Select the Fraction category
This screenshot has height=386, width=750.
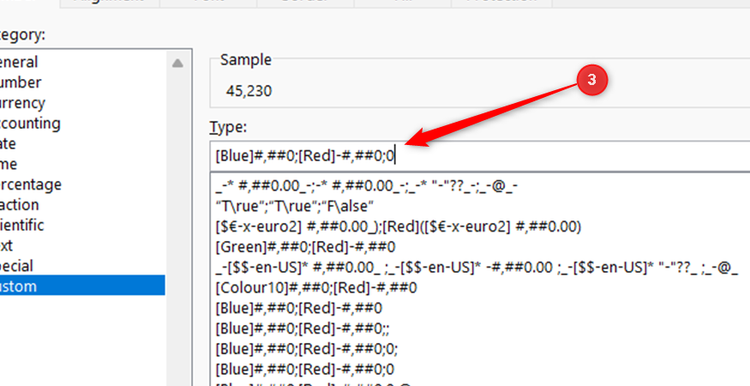(82, 205)
